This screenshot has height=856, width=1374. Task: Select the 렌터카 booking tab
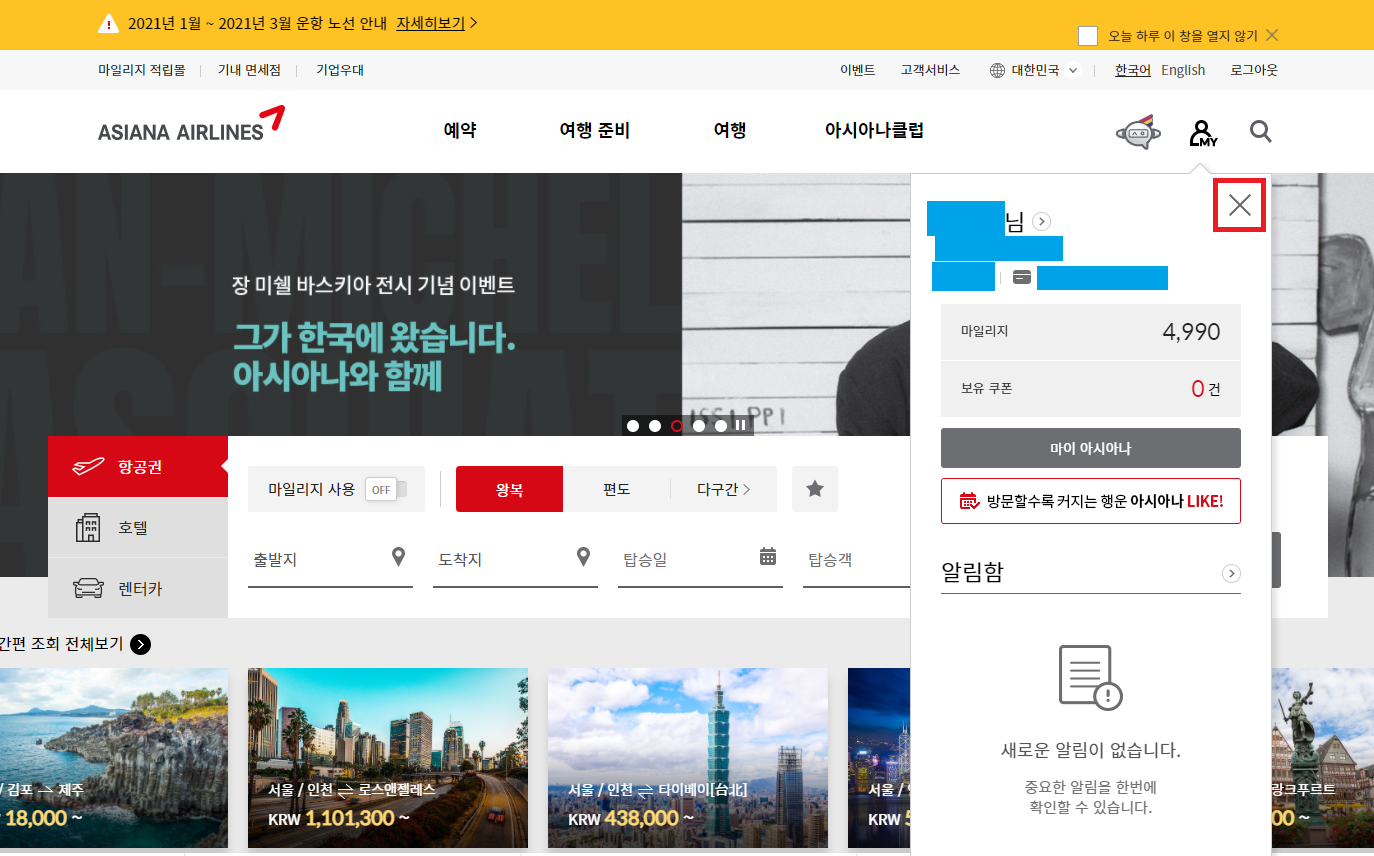click(138, 588)
